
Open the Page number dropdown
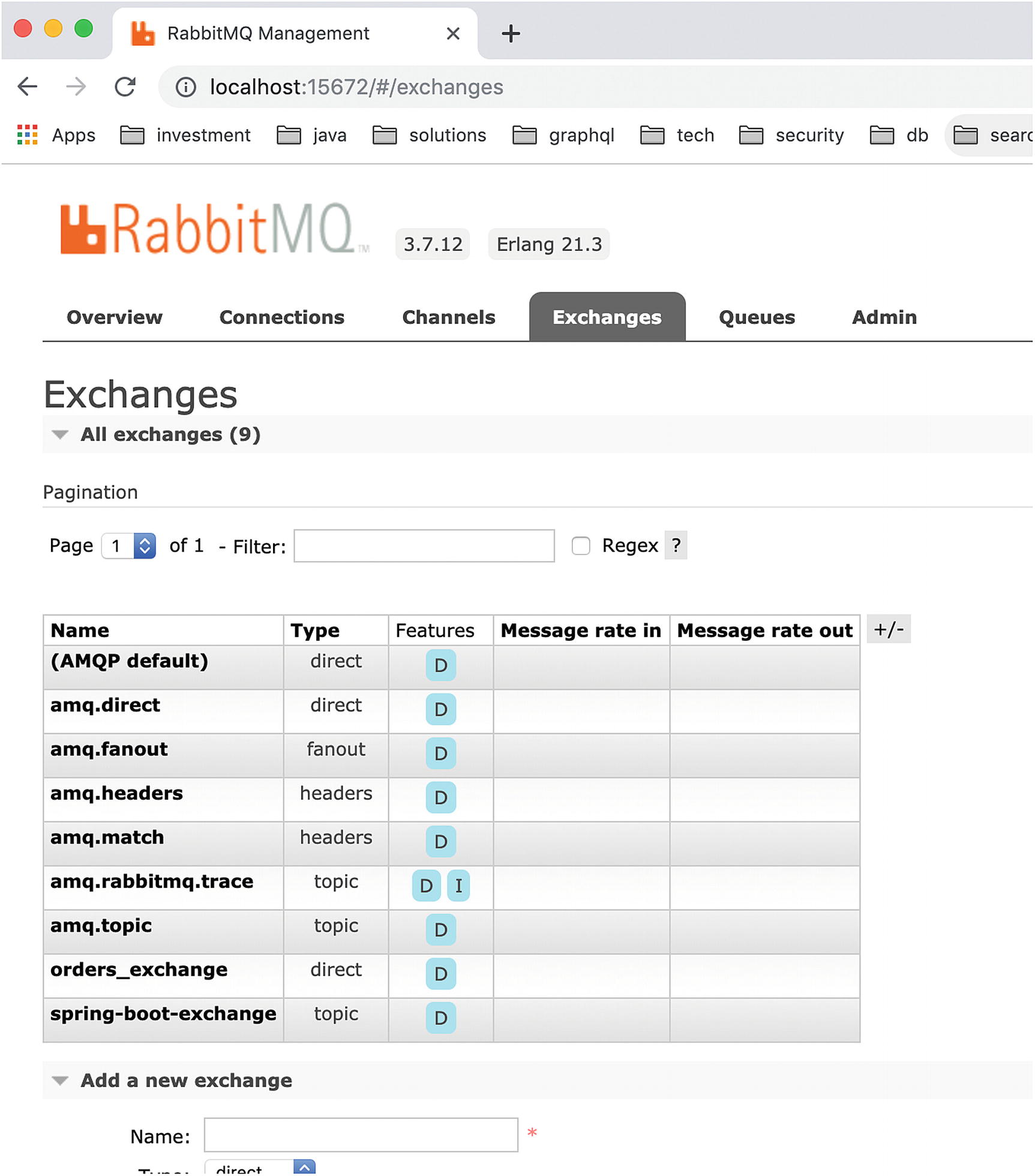click(129, 545)
